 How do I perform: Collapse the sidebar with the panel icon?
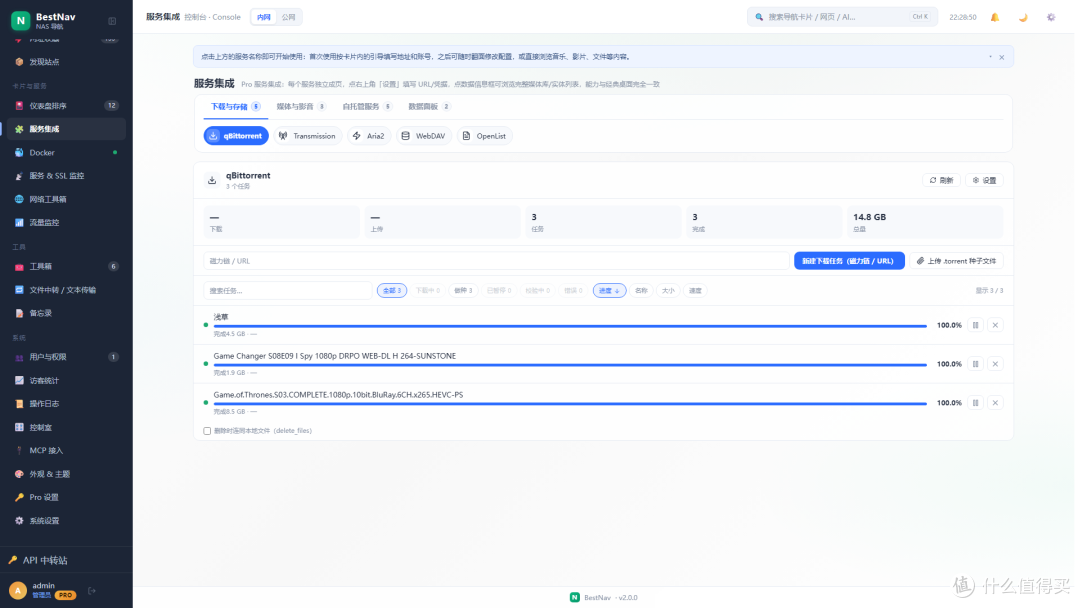(x=112, y=21)
